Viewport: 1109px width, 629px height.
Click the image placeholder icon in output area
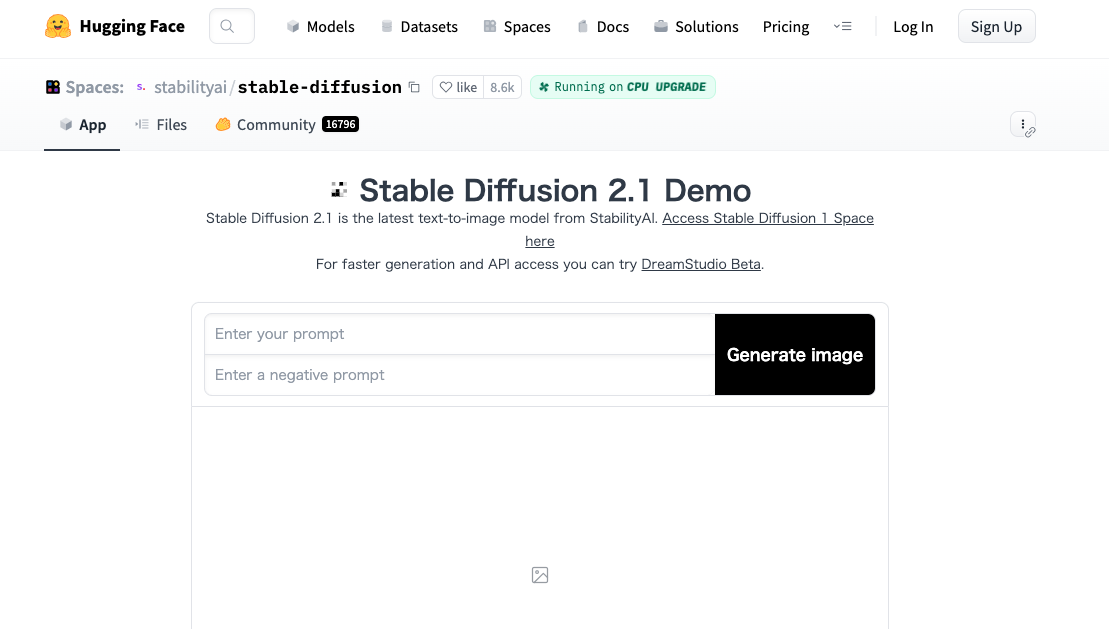[x=540, y=575]
